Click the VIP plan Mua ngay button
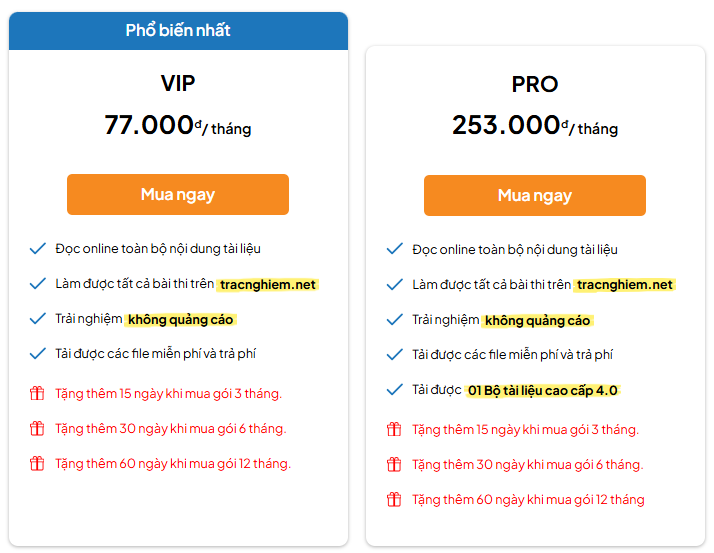Image resolution: width=714 pixels, height=553 pixels. tap(178, 194)
